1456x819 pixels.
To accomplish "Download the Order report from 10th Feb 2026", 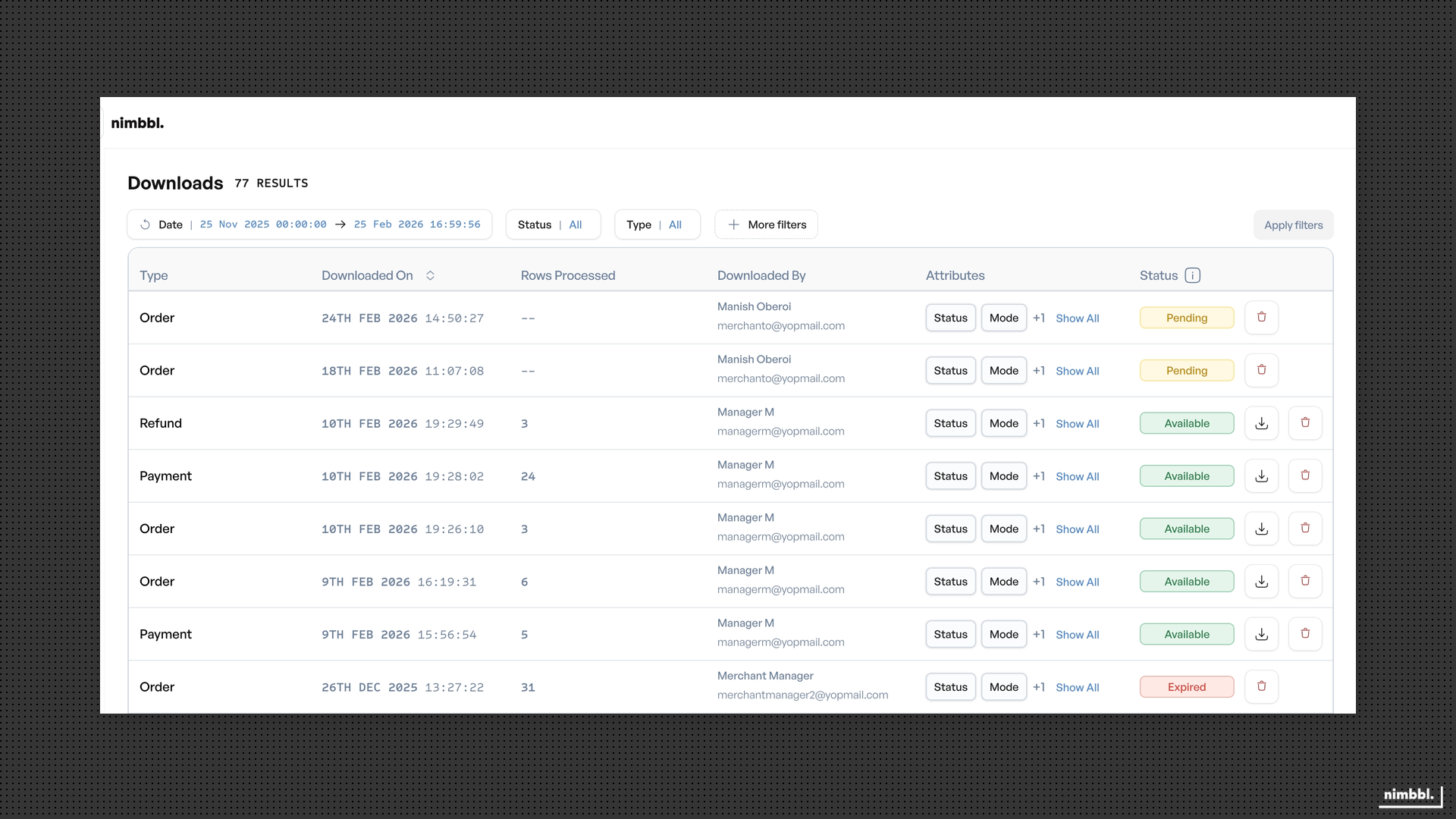I will click(1261, 528).
